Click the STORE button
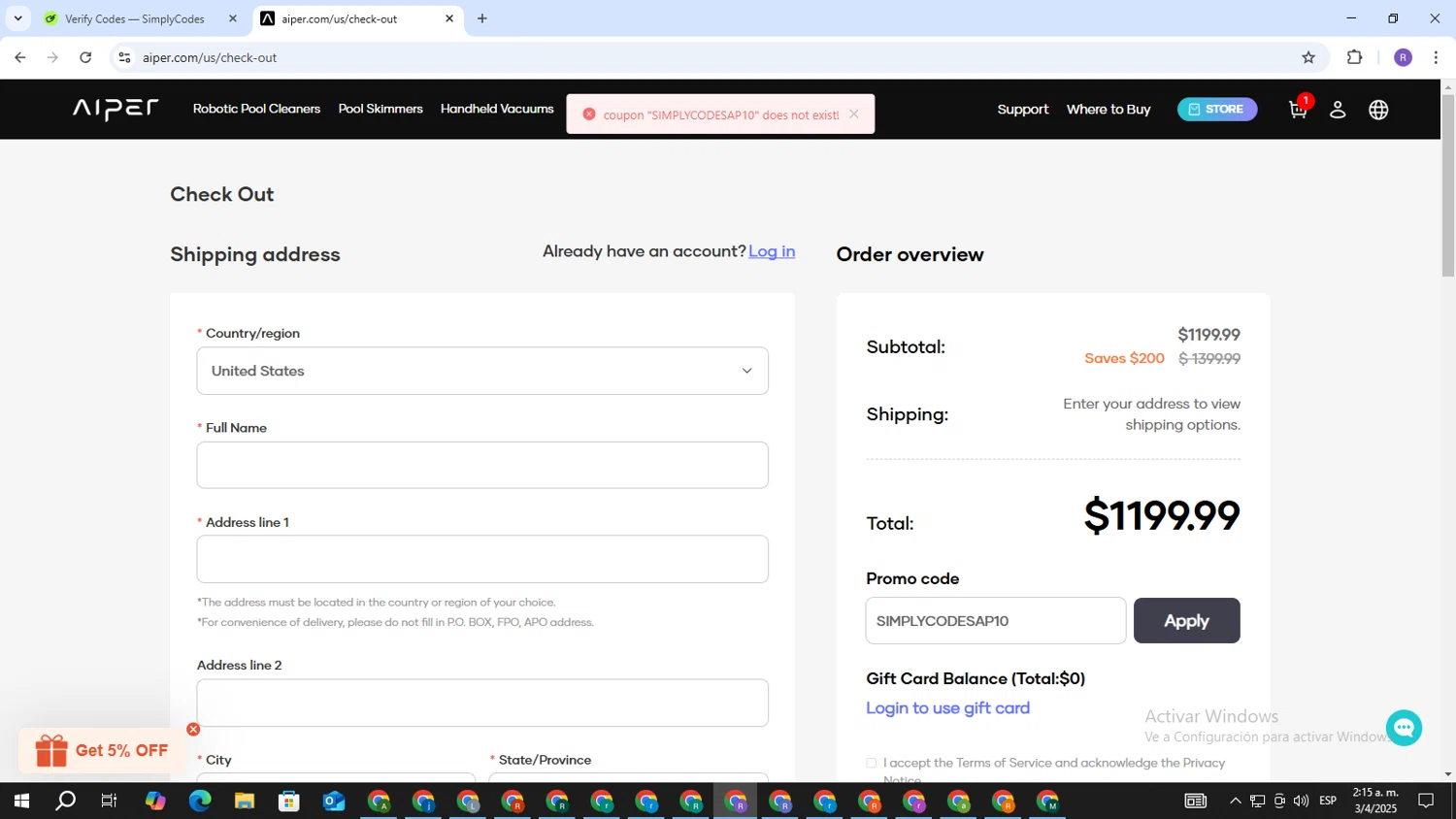Viewport: 1456px width, 819px height. point(1217,109)
